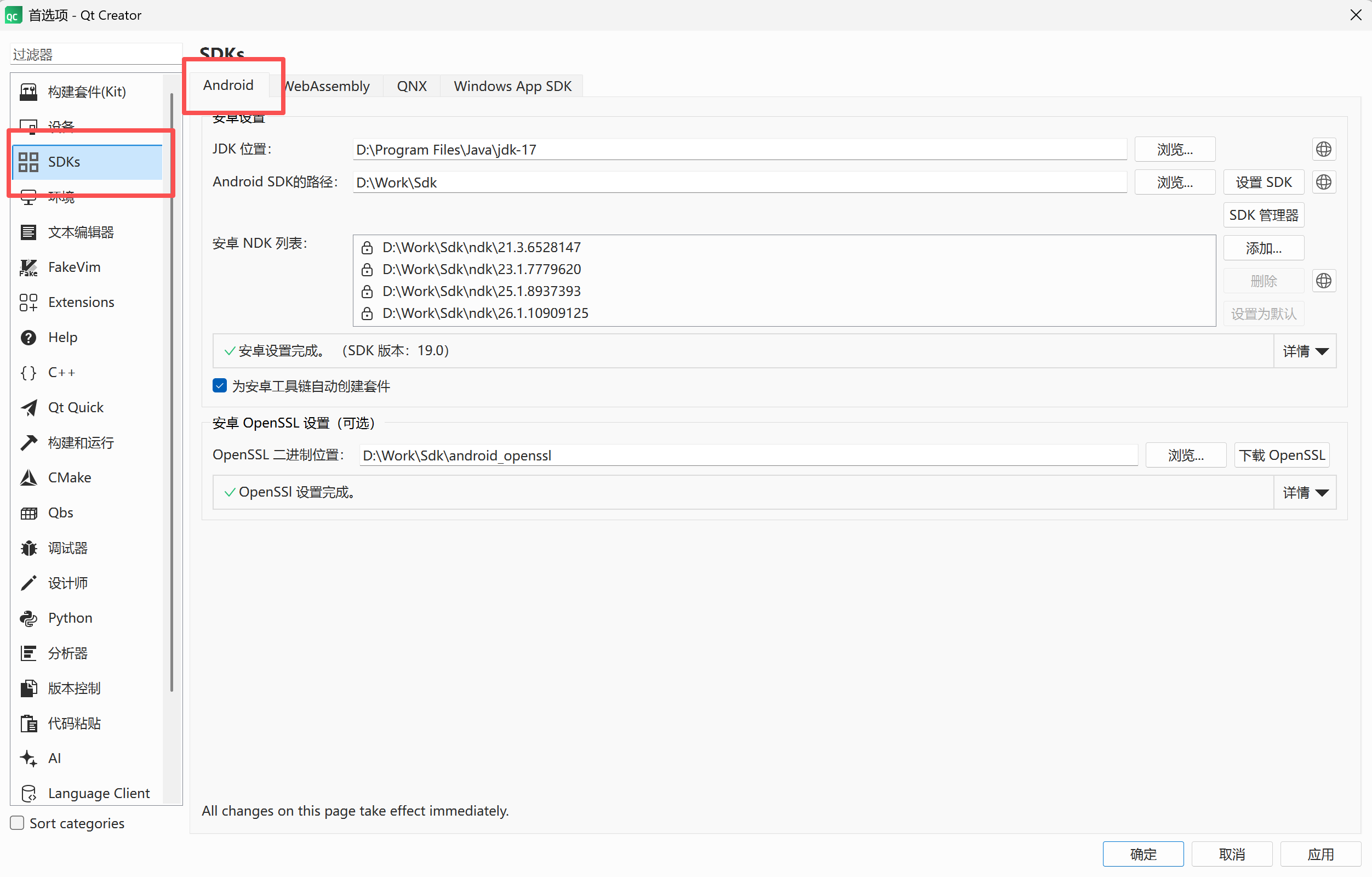Switch to the Windows App SDK tab
Image resolution: width=1372 pixels, height=877 pixels.
(512, 86)
